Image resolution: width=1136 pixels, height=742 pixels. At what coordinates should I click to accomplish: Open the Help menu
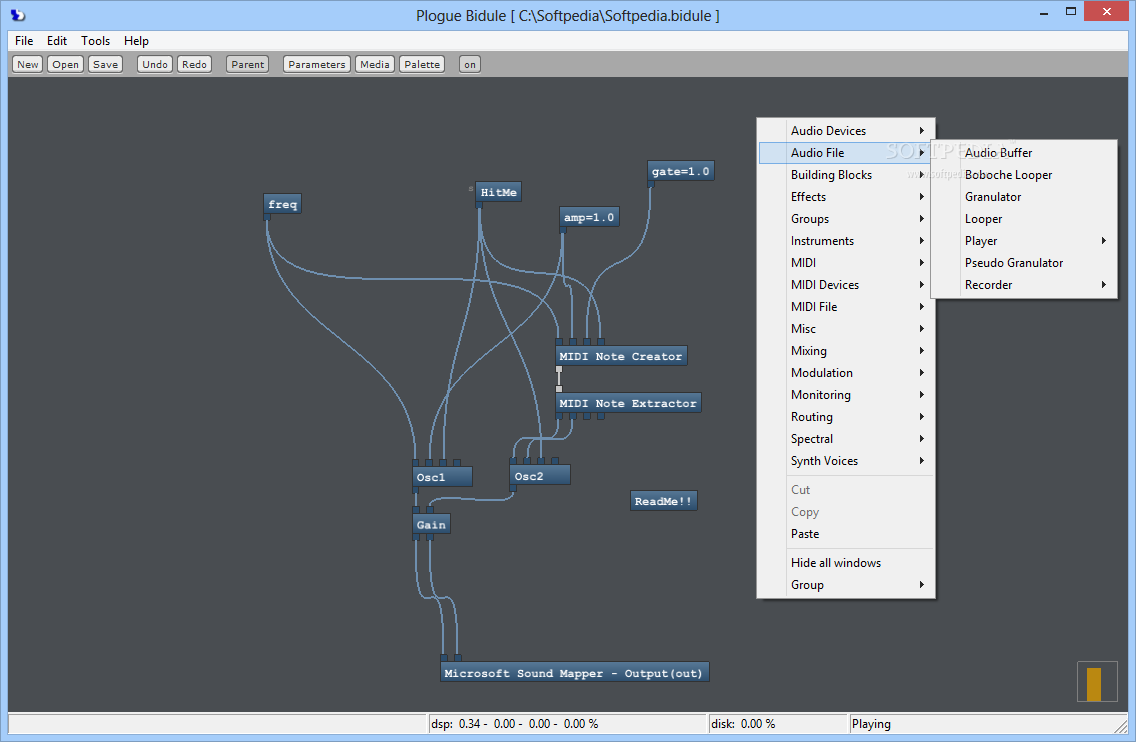pos(136,41)
